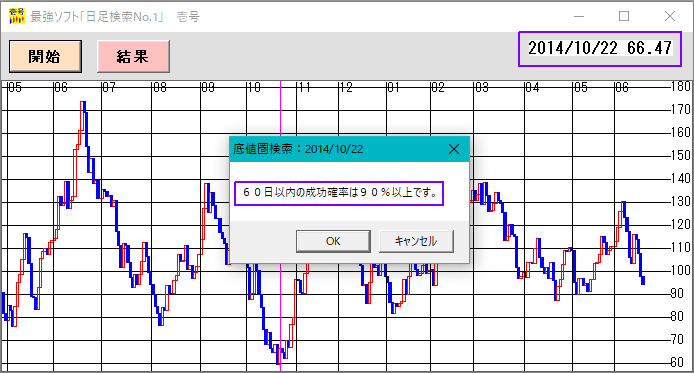The image size is (694, 373).
Task: Click the 開始 button
Action: pyautogui.click(x=45, y=56)
